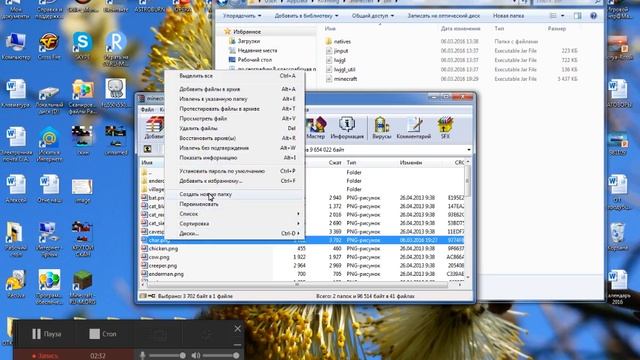Click the Explorer help question-mark icon

[593, 16]
